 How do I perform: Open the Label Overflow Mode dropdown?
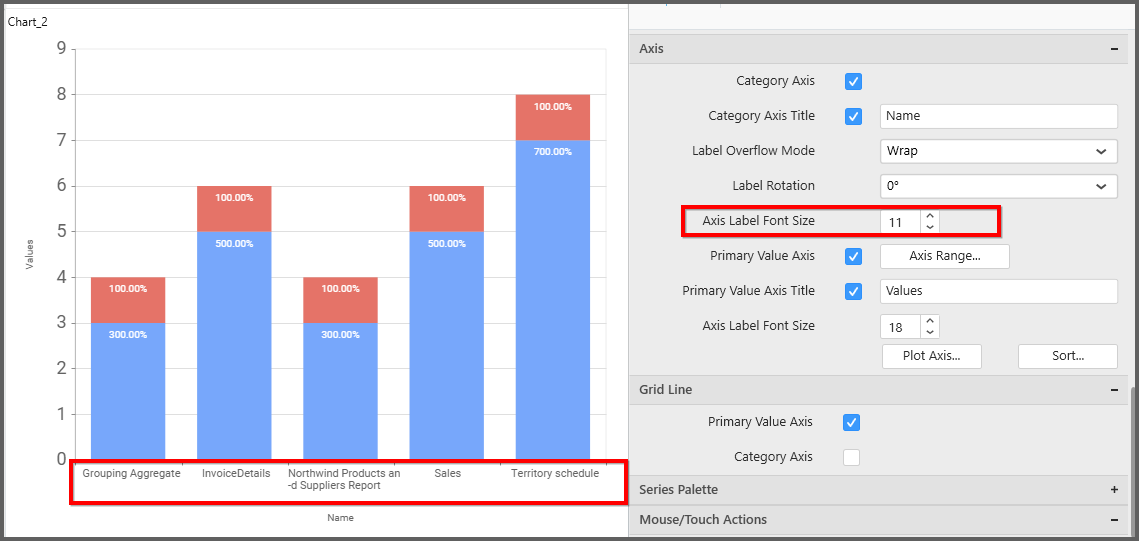tap(997, 151)
